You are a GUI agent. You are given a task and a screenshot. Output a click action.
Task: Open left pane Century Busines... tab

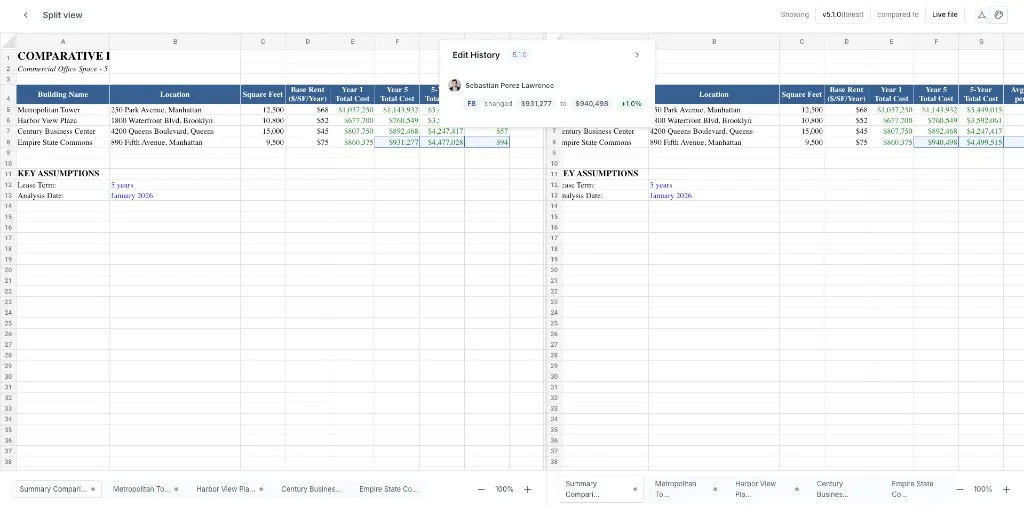pos(312,488)
